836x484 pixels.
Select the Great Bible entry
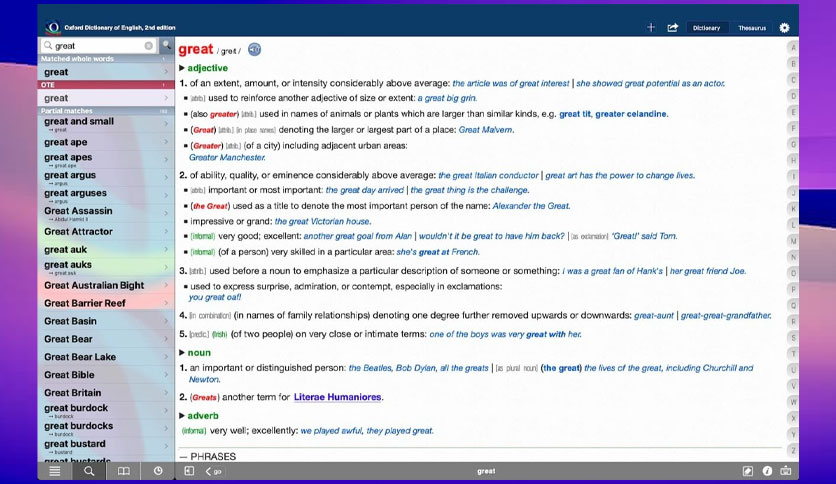pyautogui.click(x=106, y=375)
